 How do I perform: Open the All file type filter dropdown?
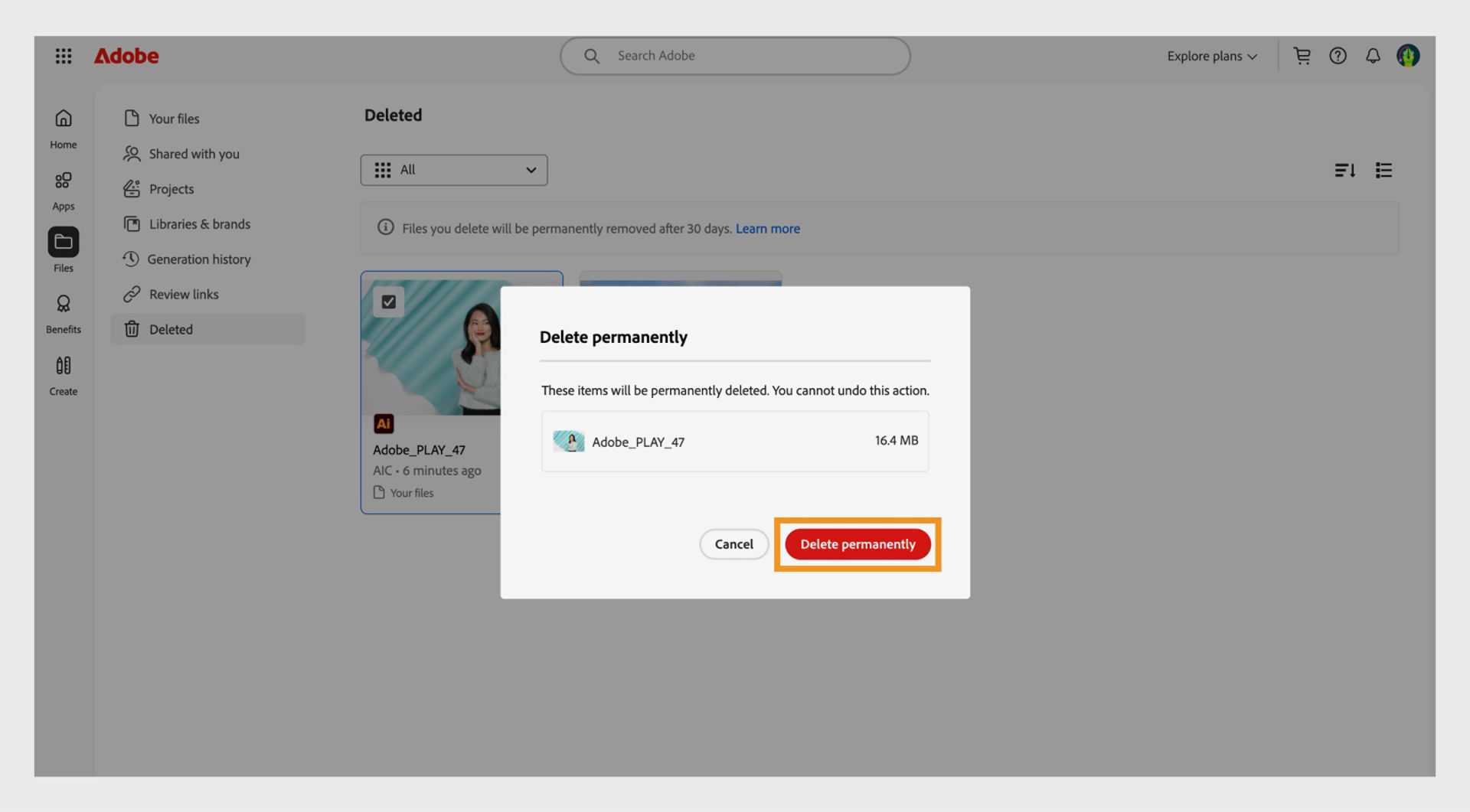[x=454, y=170]
